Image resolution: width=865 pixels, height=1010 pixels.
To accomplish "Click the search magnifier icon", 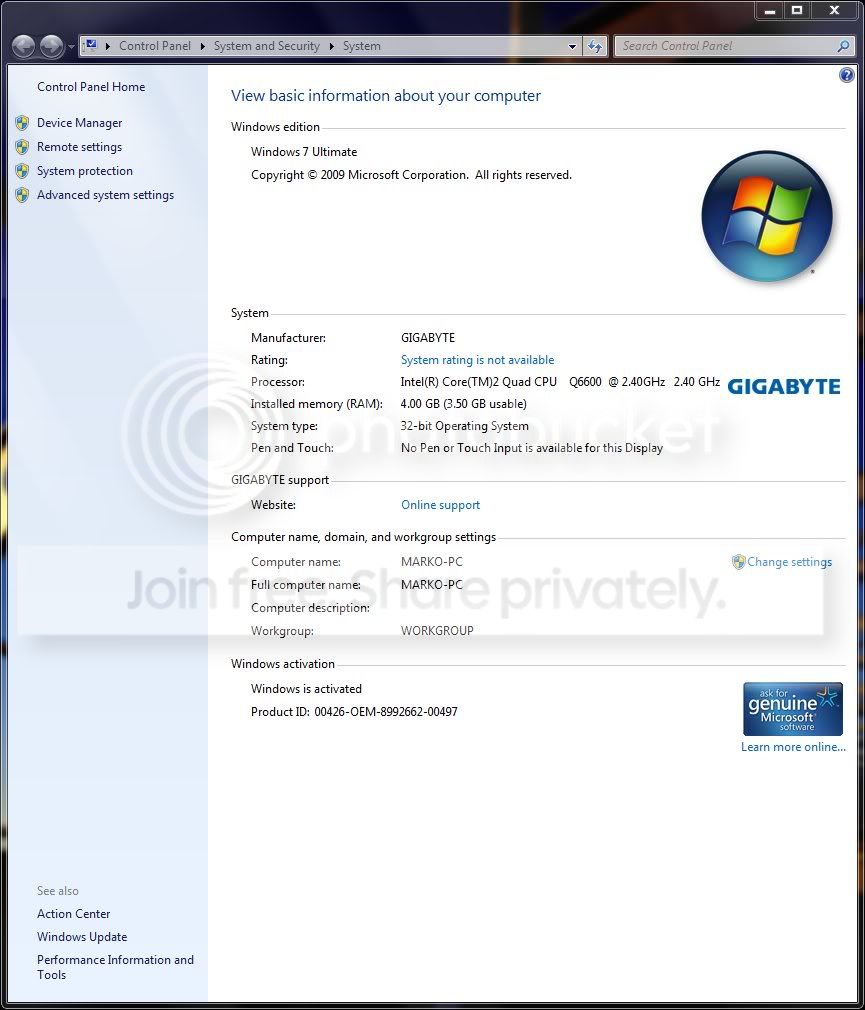I will [843, 46].
